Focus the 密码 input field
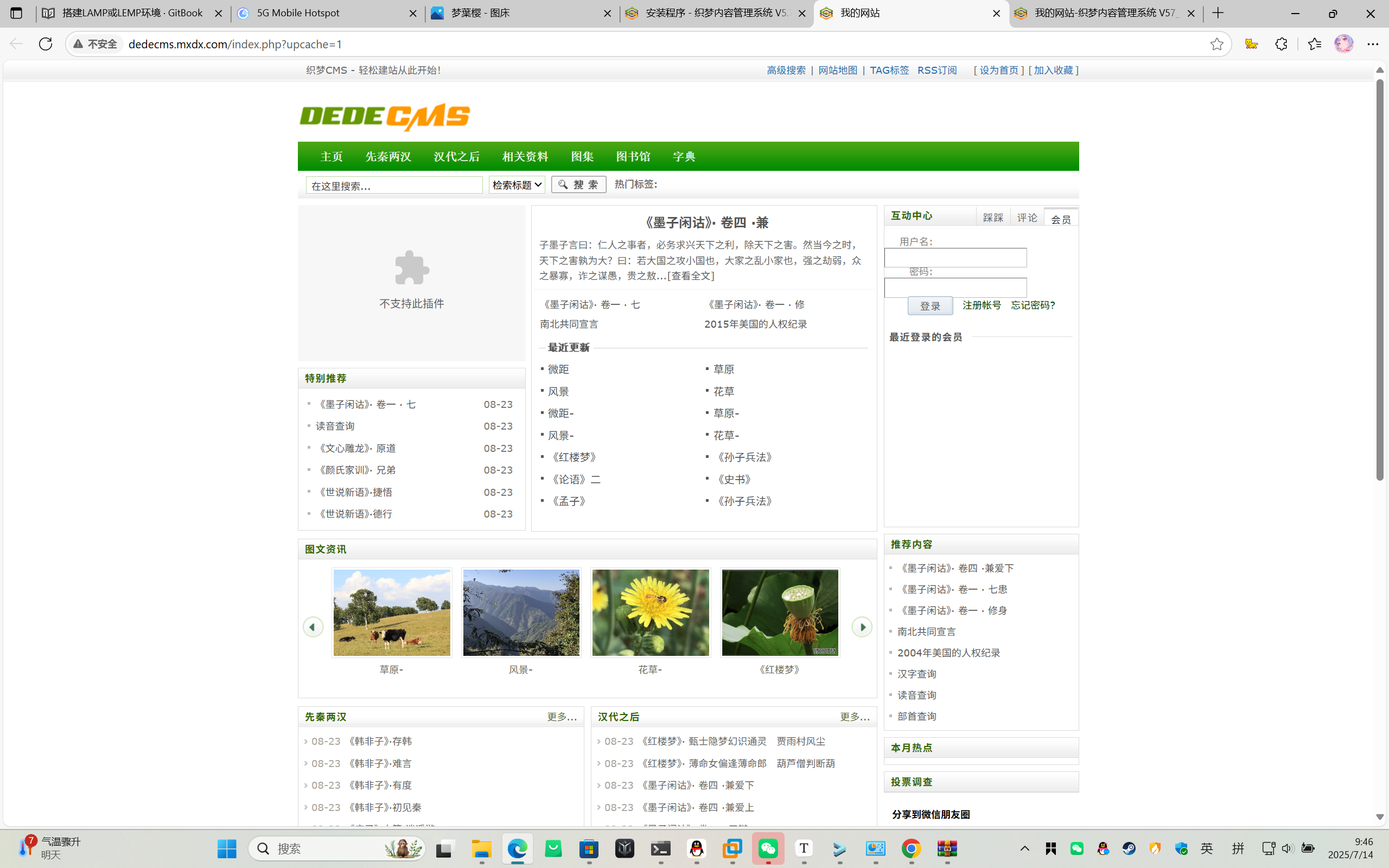Viewport: 1389px width, 868px height. coord(955,288)
